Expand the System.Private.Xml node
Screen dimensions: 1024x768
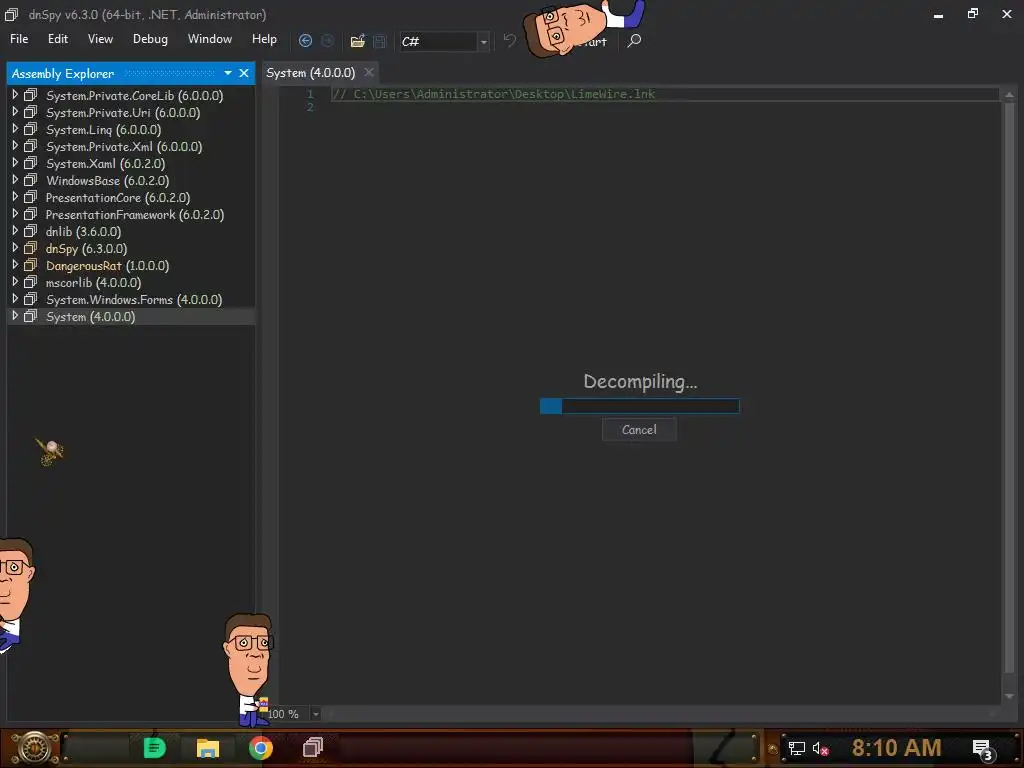[x=14, y=146]
